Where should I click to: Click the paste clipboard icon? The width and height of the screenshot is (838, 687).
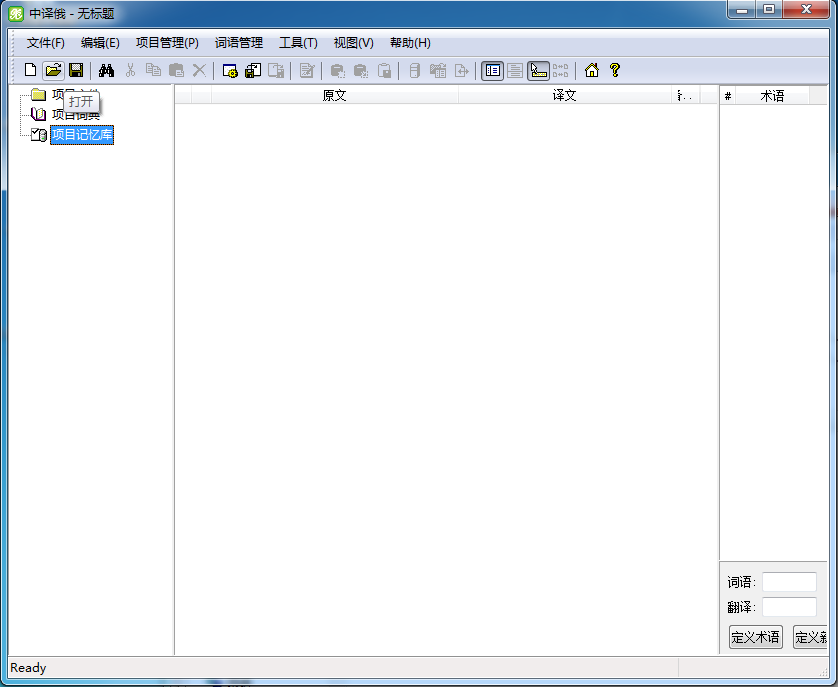pos(176,70)
